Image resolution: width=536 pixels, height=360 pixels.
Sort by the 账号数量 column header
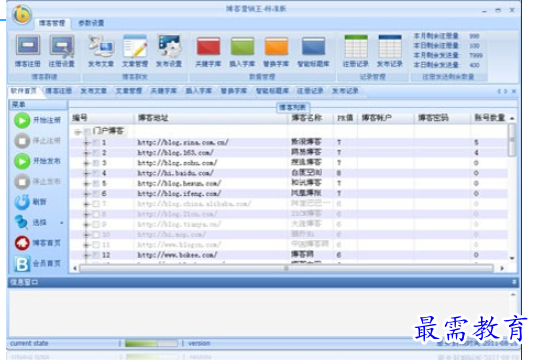coord(490,118)
